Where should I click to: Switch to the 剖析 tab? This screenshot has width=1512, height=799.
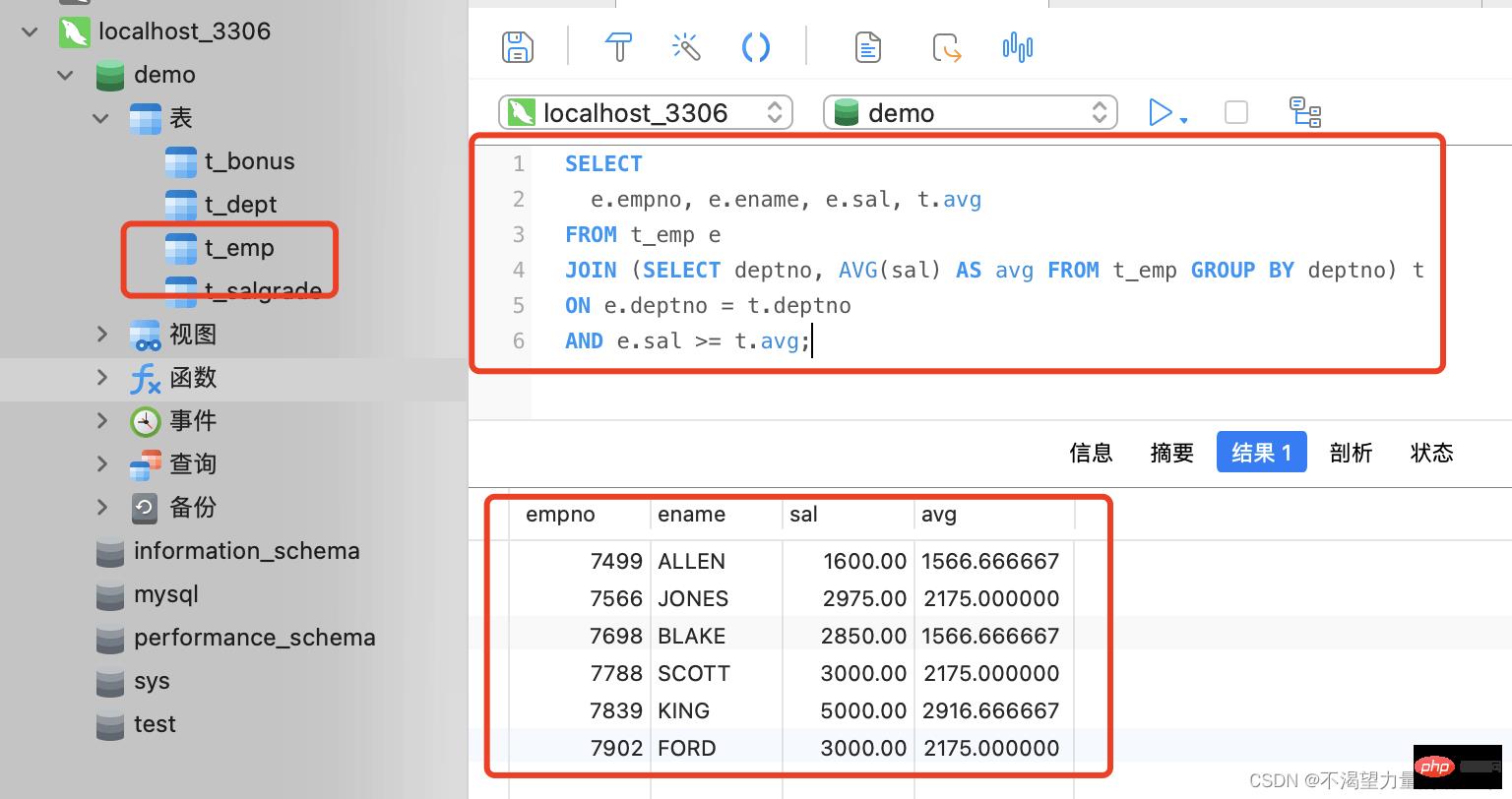pyautogui.click(x=1351, y=453)
